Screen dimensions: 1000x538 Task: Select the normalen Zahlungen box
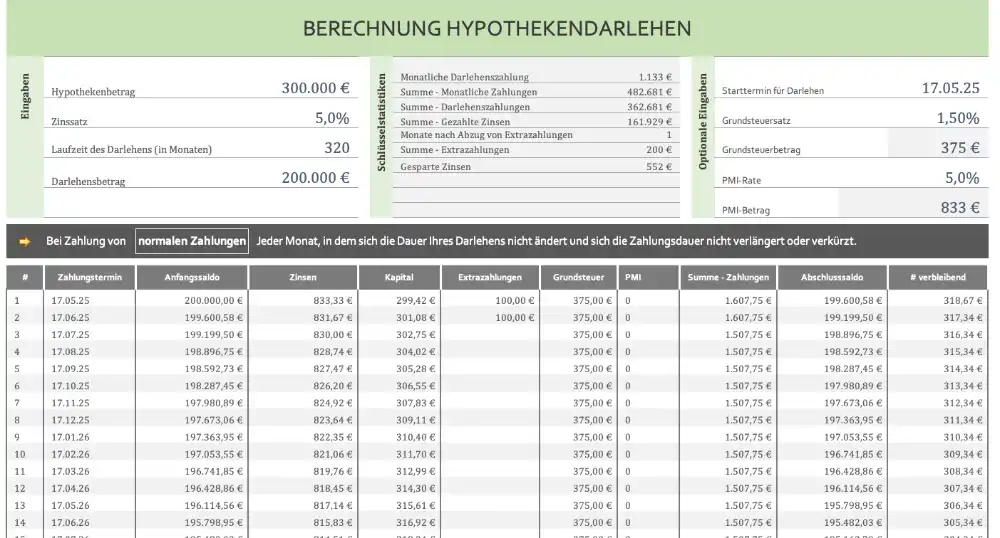[x=192, y=242]
